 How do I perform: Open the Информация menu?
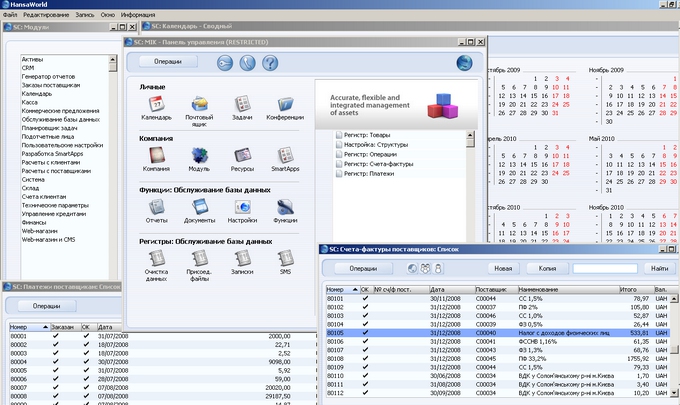click(x=137, y=16)
